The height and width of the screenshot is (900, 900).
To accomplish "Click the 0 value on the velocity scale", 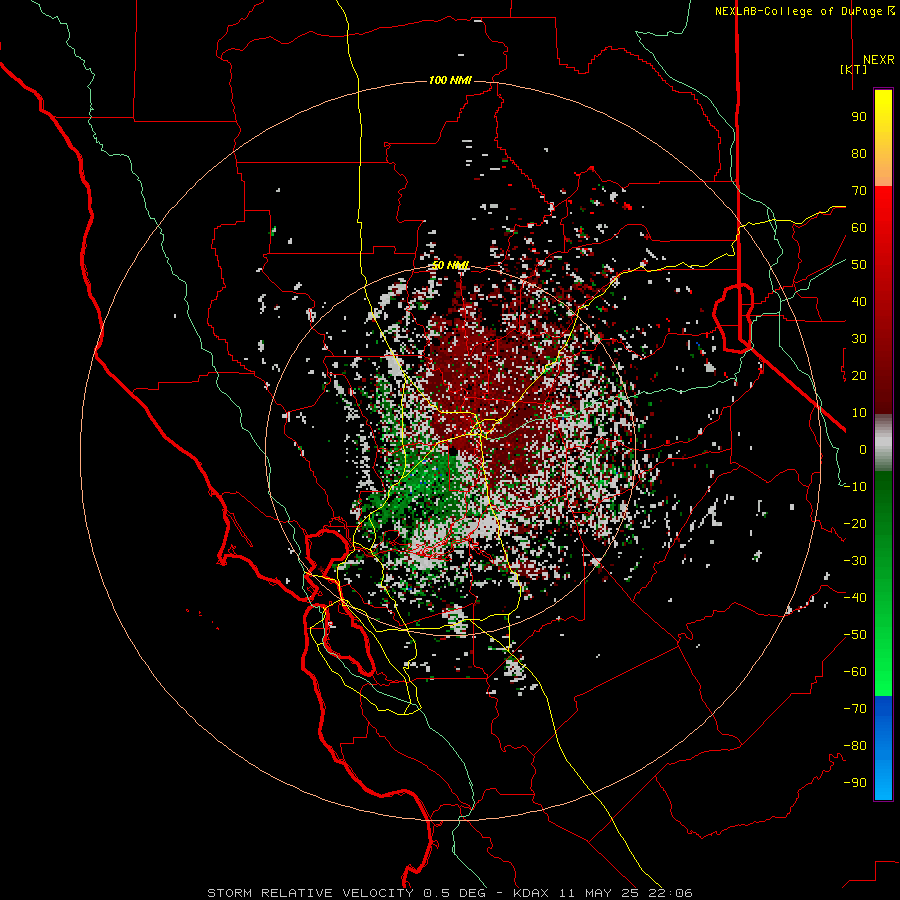I will (x=863, y=450).
